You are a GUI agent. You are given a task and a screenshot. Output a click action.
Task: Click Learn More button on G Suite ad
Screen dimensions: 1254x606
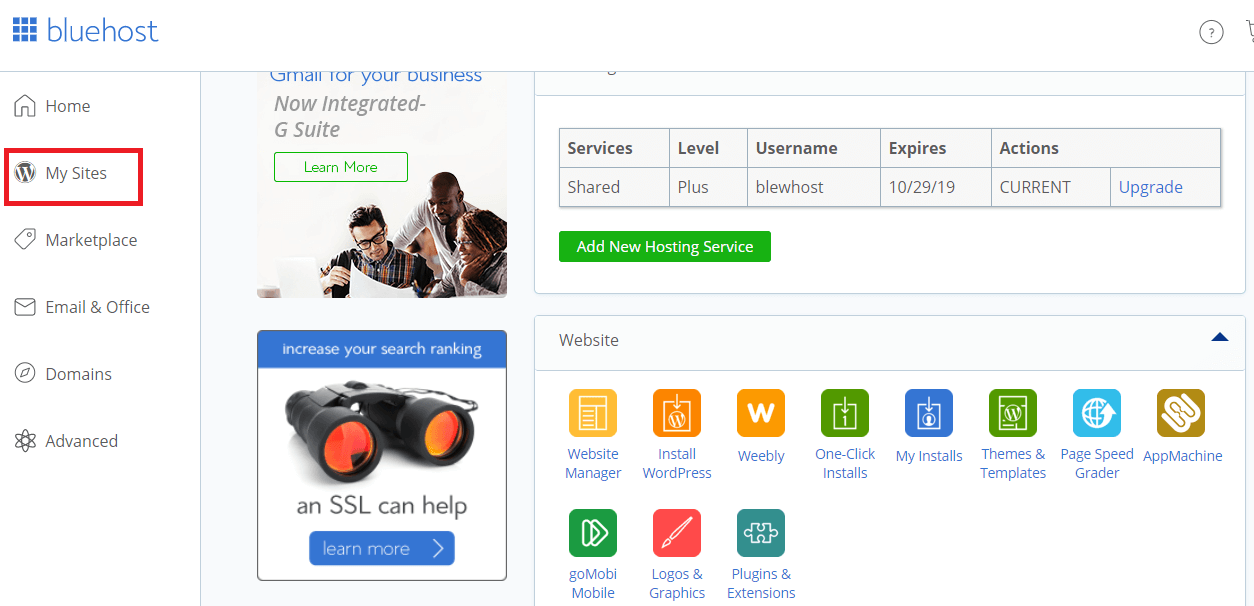341,167
